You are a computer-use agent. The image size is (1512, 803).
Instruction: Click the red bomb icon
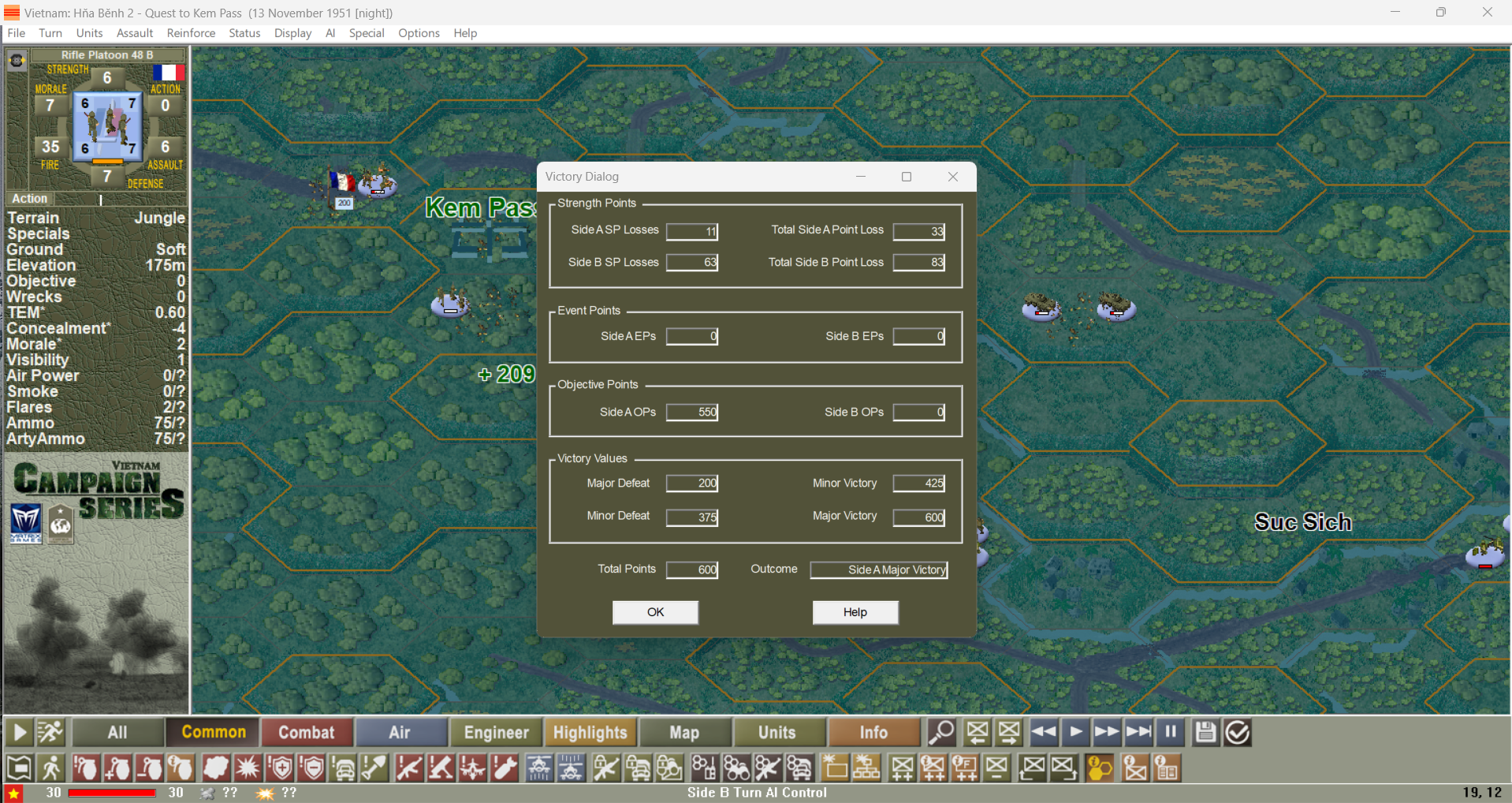[x=505, y=768]
